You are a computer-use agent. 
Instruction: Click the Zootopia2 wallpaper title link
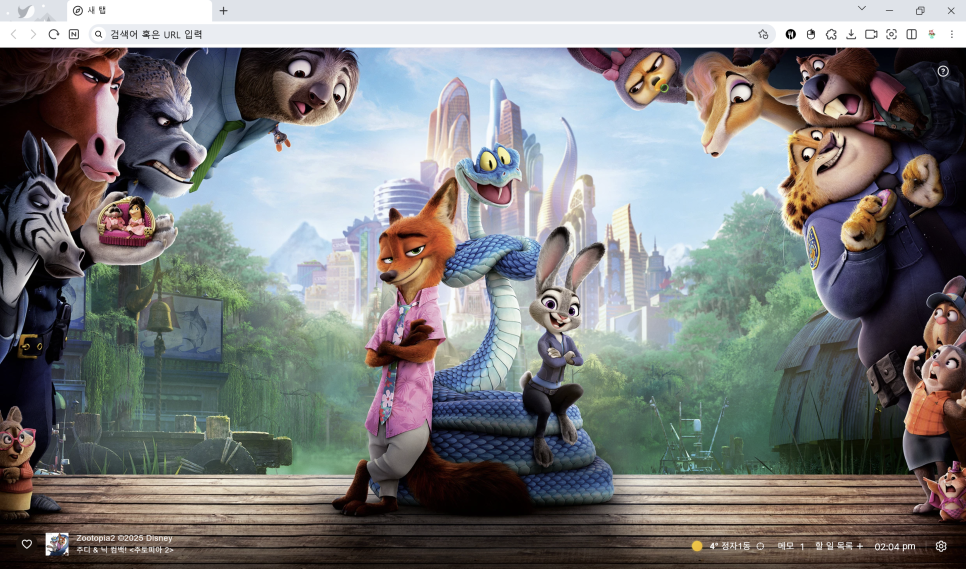pyautogui.click(x=124, y=538)
